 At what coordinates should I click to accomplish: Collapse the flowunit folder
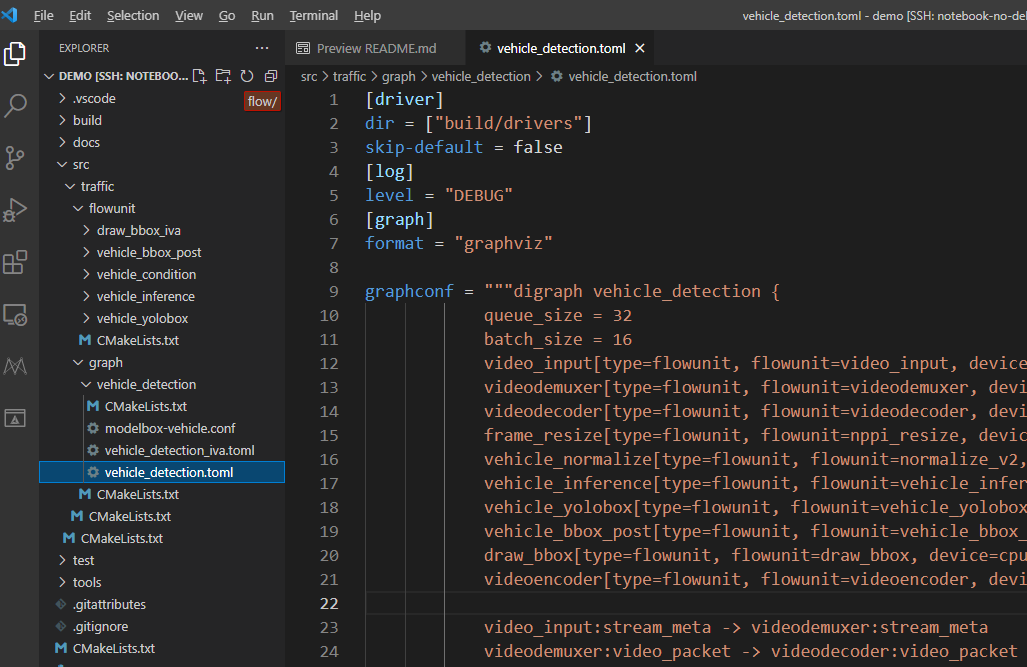tap(162, 208)
